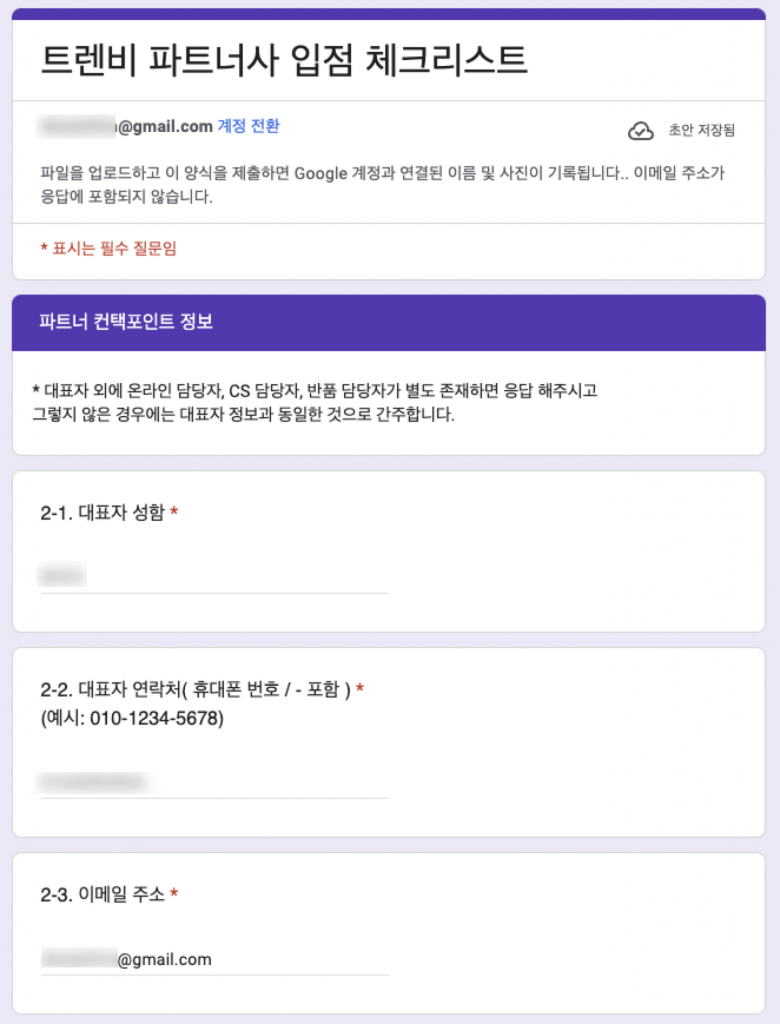Click the red asterisk beside 이메일 주소
This screenshot has height=1024, width=780.
tap(174, 895)
